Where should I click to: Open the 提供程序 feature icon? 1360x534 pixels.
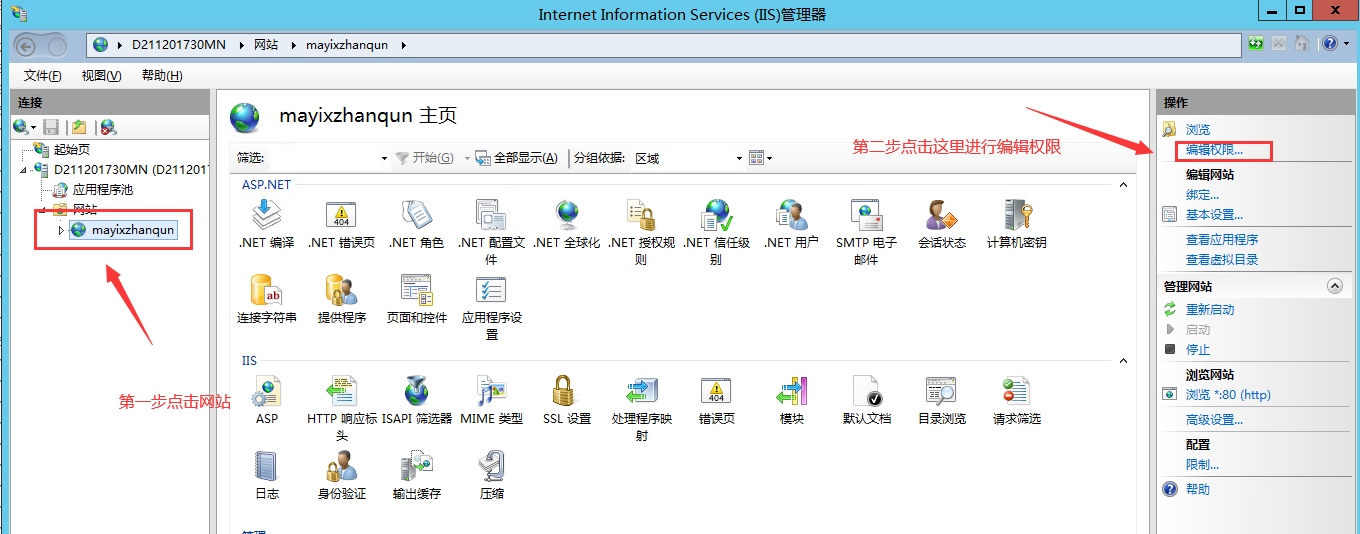(342, 289)
